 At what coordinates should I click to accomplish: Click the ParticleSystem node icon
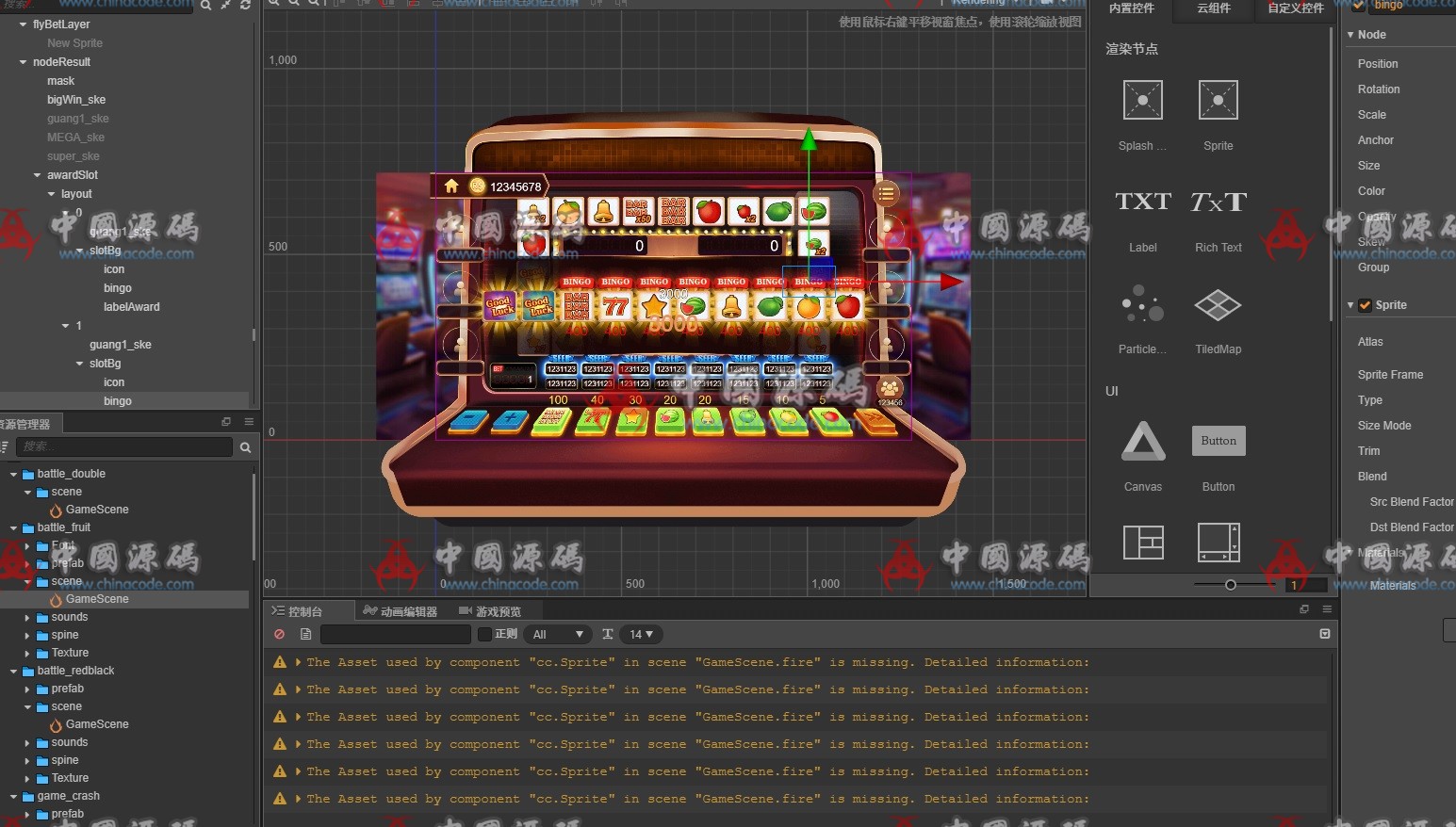tap(1142, 305)
